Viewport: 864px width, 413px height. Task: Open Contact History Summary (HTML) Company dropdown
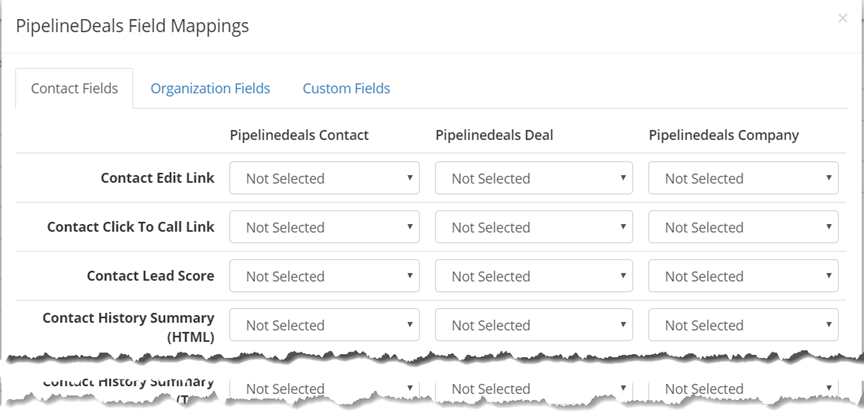tap(743, 325)
